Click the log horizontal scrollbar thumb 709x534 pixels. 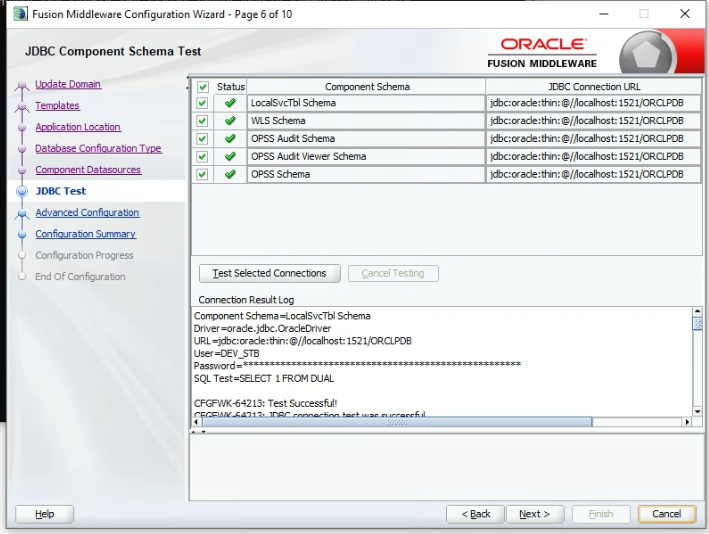[397, 422]
